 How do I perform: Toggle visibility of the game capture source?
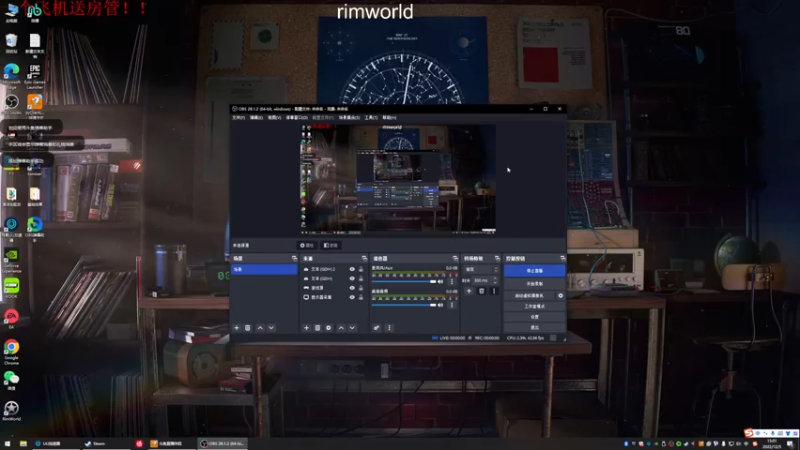click(x=352, y=288)
